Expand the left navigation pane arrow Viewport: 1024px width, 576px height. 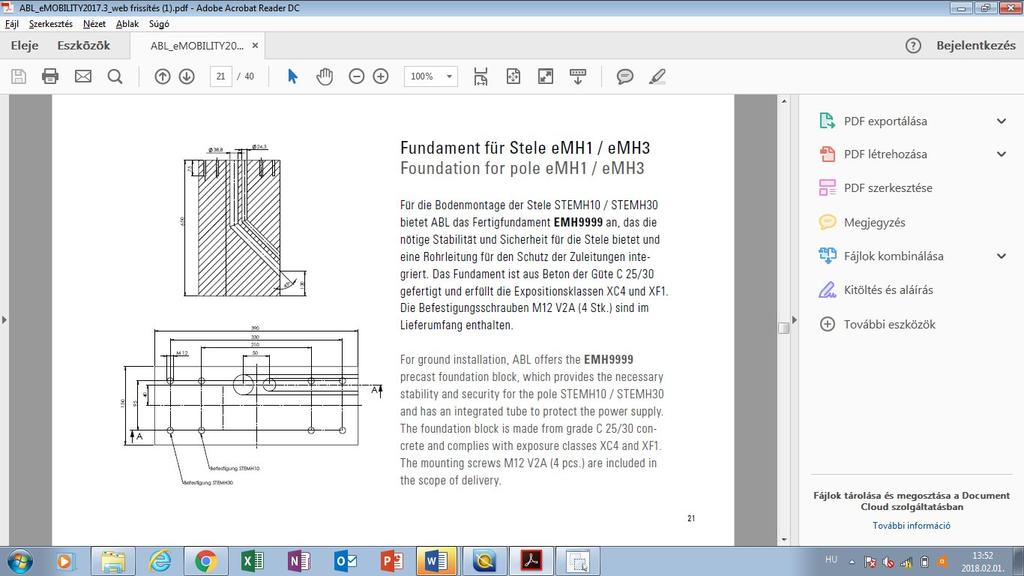point(4,320)
